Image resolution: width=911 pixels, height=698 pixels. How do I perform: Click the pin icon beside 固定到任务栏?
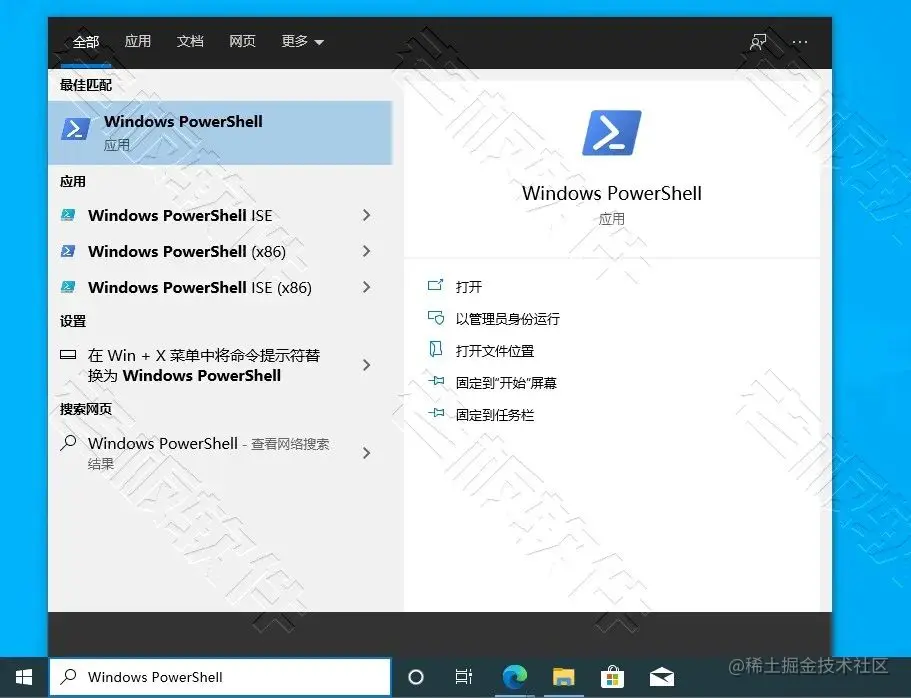[x=436, y=413]
